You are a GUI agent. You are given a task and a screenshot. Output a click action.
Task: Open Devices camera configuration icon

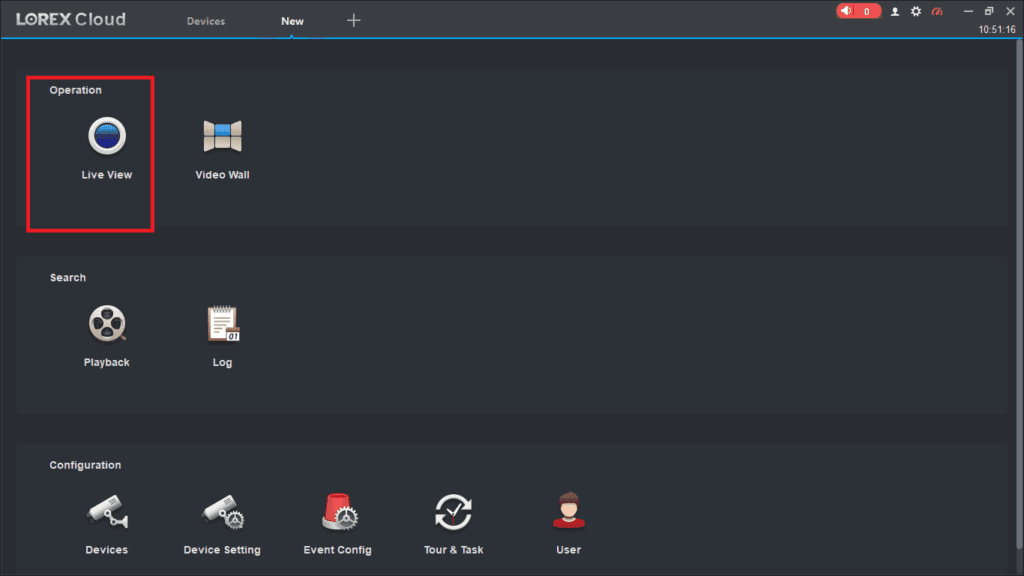[x=107, y=511]
